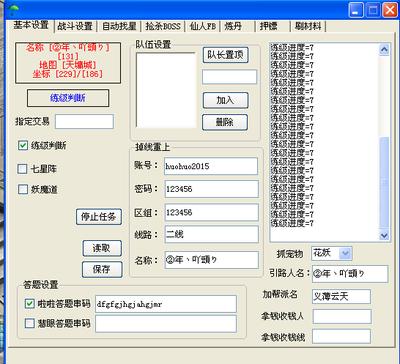The width and height of the screenshot is (400, 364).
Task: Click the 删除 button
Action: 225,122
